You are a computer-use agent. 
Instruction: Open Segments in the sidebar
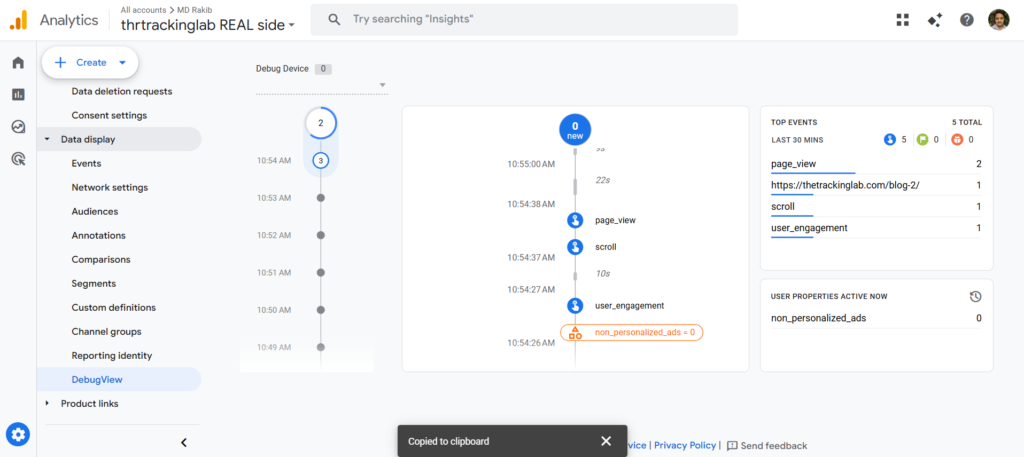pyautogui.click(x=93, y=283)
